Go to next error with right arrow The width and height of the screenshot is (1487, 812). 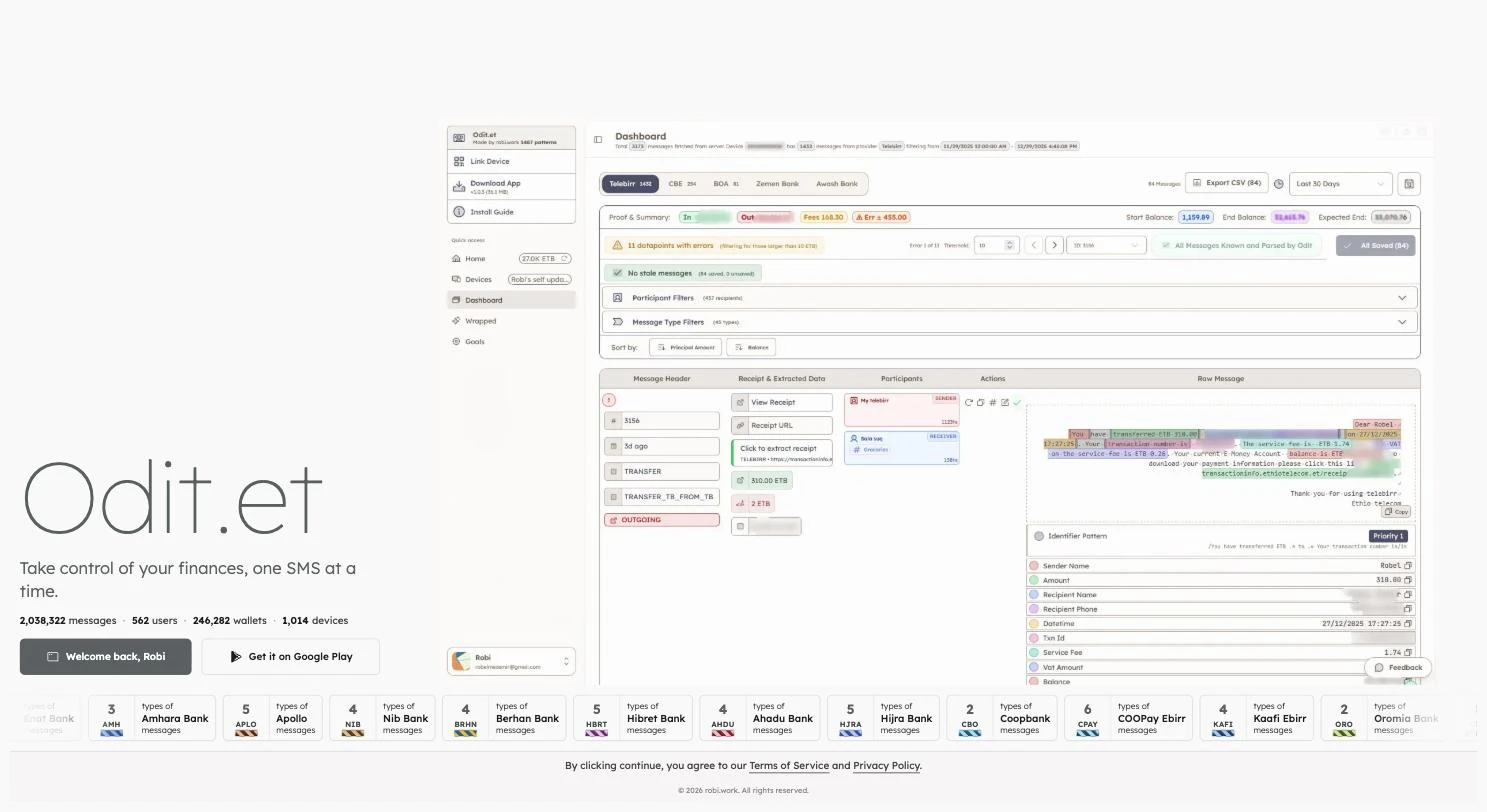(1054, 245)
